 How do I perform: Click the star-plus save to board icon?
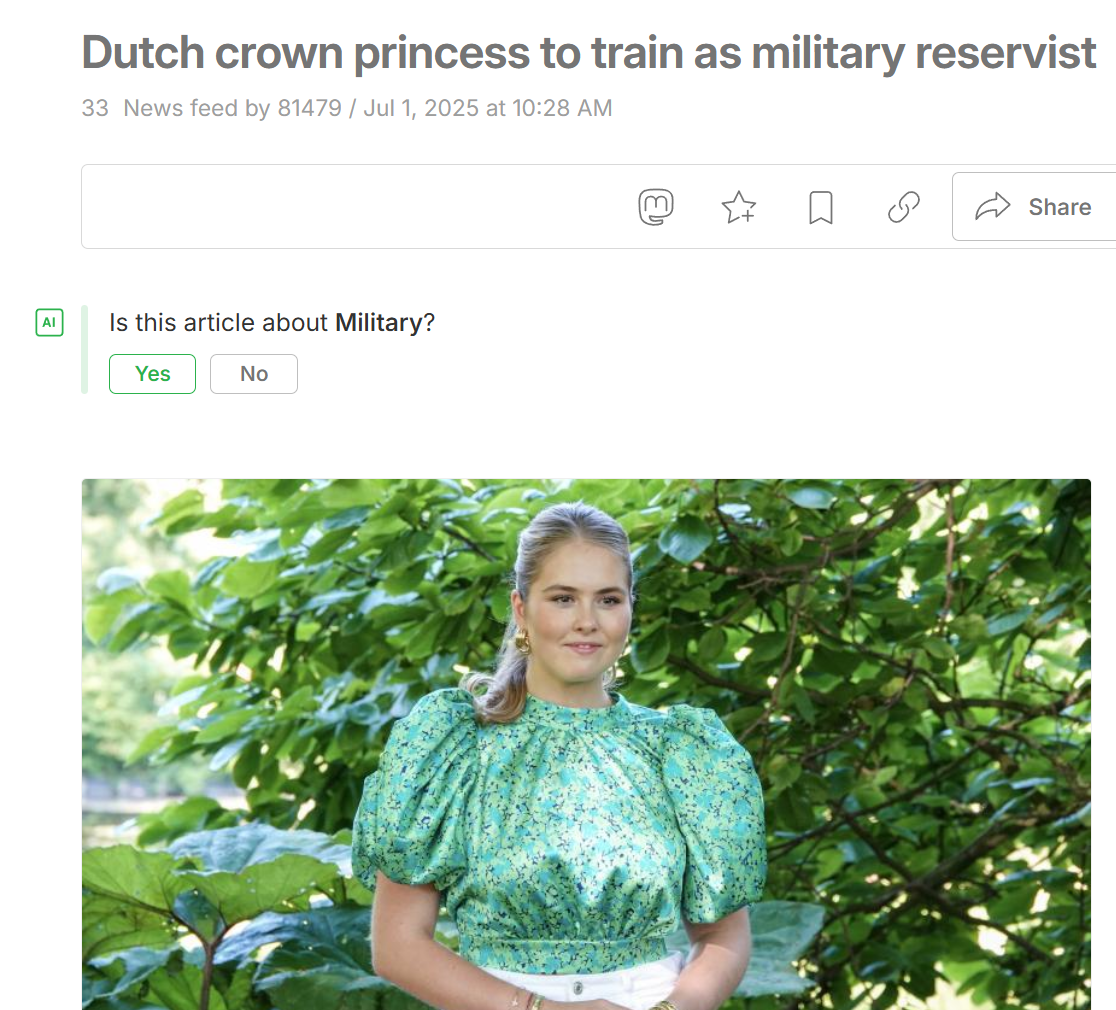pos(739,207)
